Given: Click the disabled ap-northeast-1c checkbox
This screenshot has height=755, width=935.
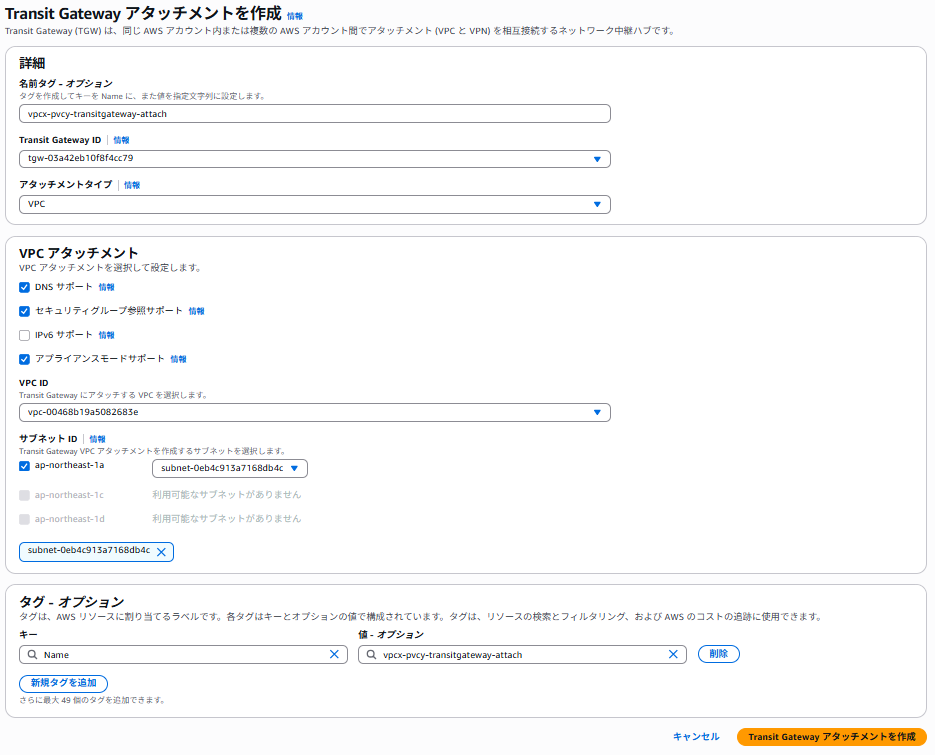Looking at the screenshot, I should tap(24, 495).
